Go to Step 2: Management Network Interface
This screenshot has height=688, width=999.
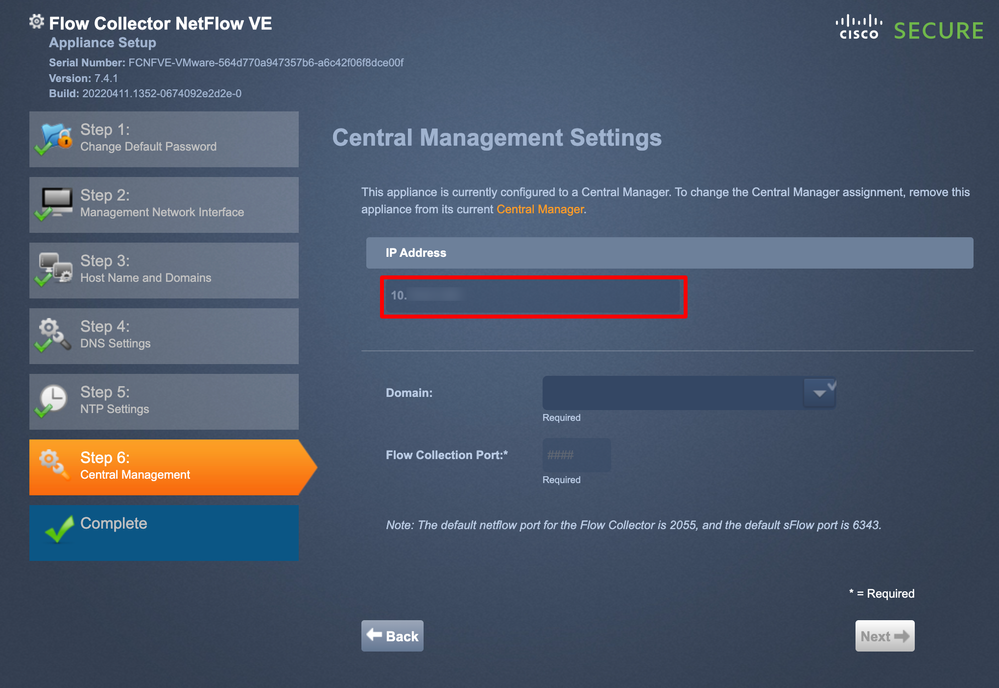point(164,205)
